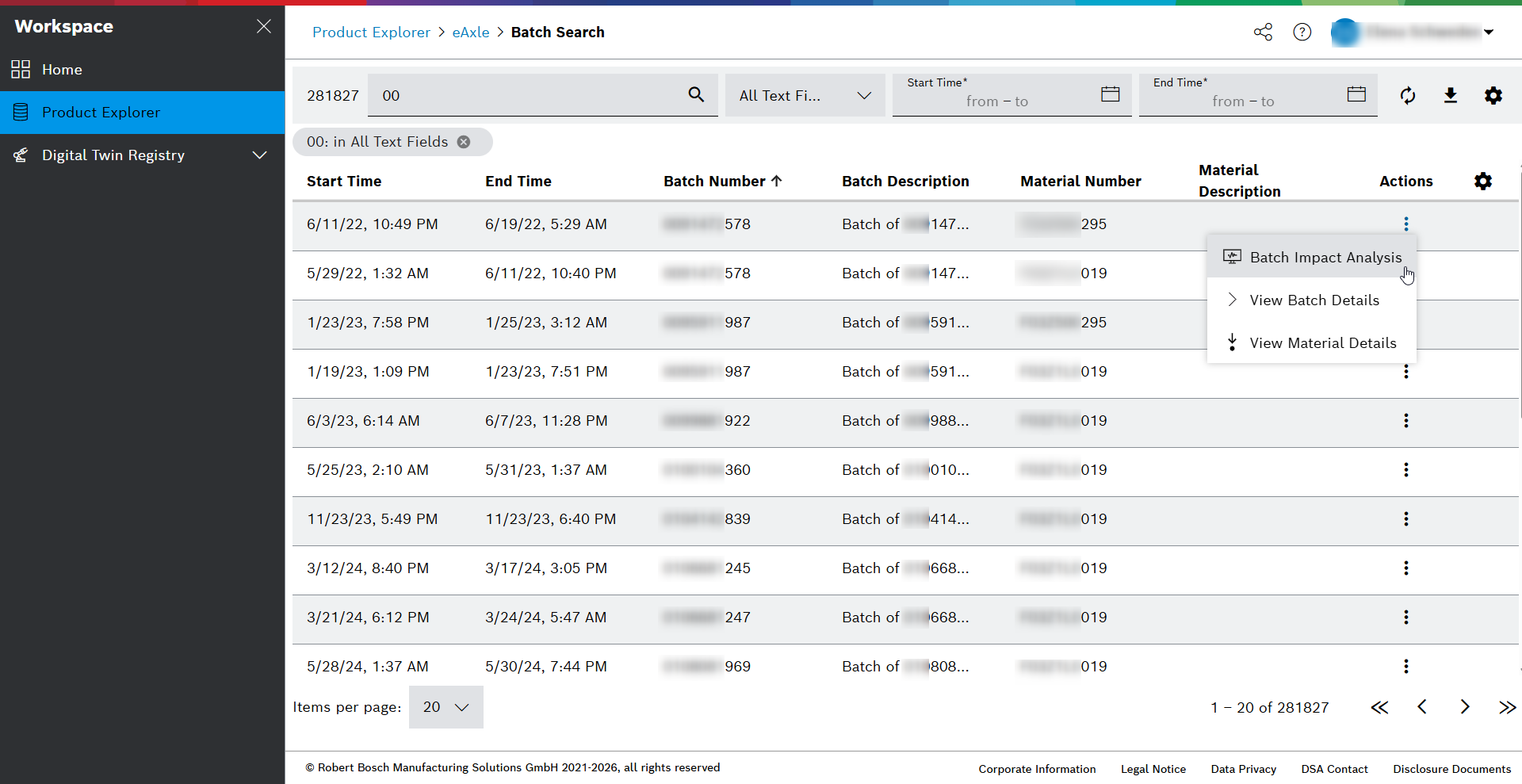The image size is (1522, 784).
Task: Open Data Privacy footer link
Action: coord(1244,769)
